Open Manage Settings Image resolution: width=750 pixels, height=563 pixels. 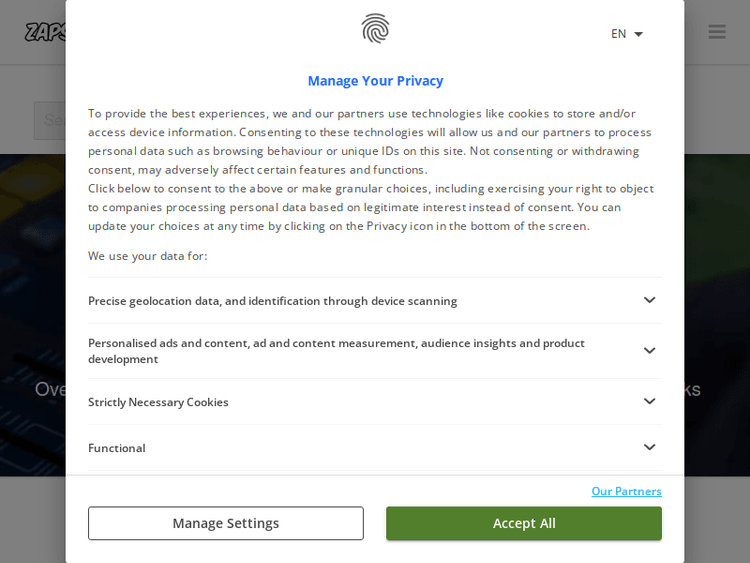pos(225,523)
